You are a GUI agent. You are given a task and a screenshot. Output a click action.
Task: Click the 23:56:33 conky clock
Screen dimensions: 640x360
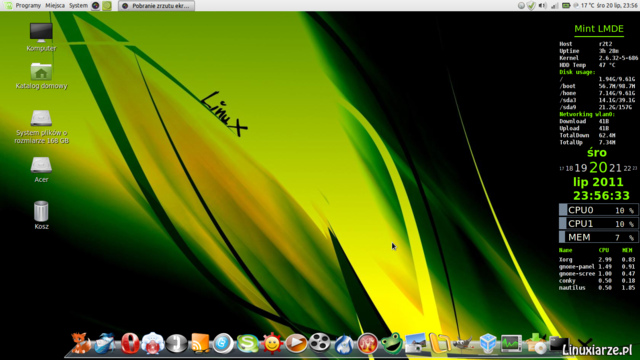601,196
